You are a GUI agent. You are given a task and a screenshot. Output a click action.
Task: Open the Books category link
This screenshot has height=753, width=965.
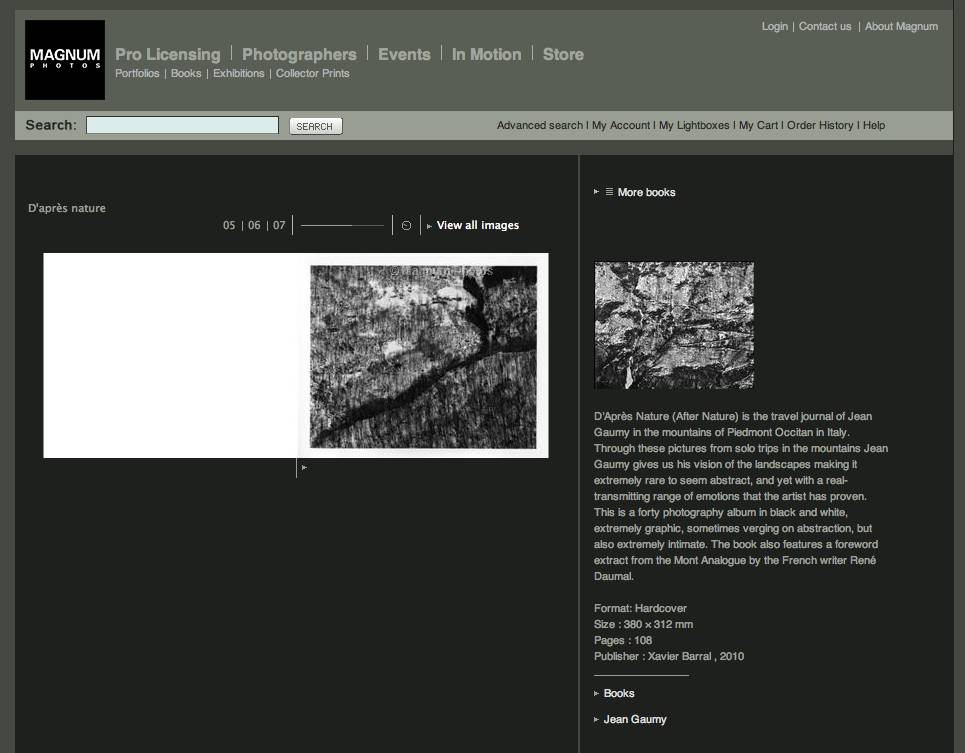click(619, 693)
